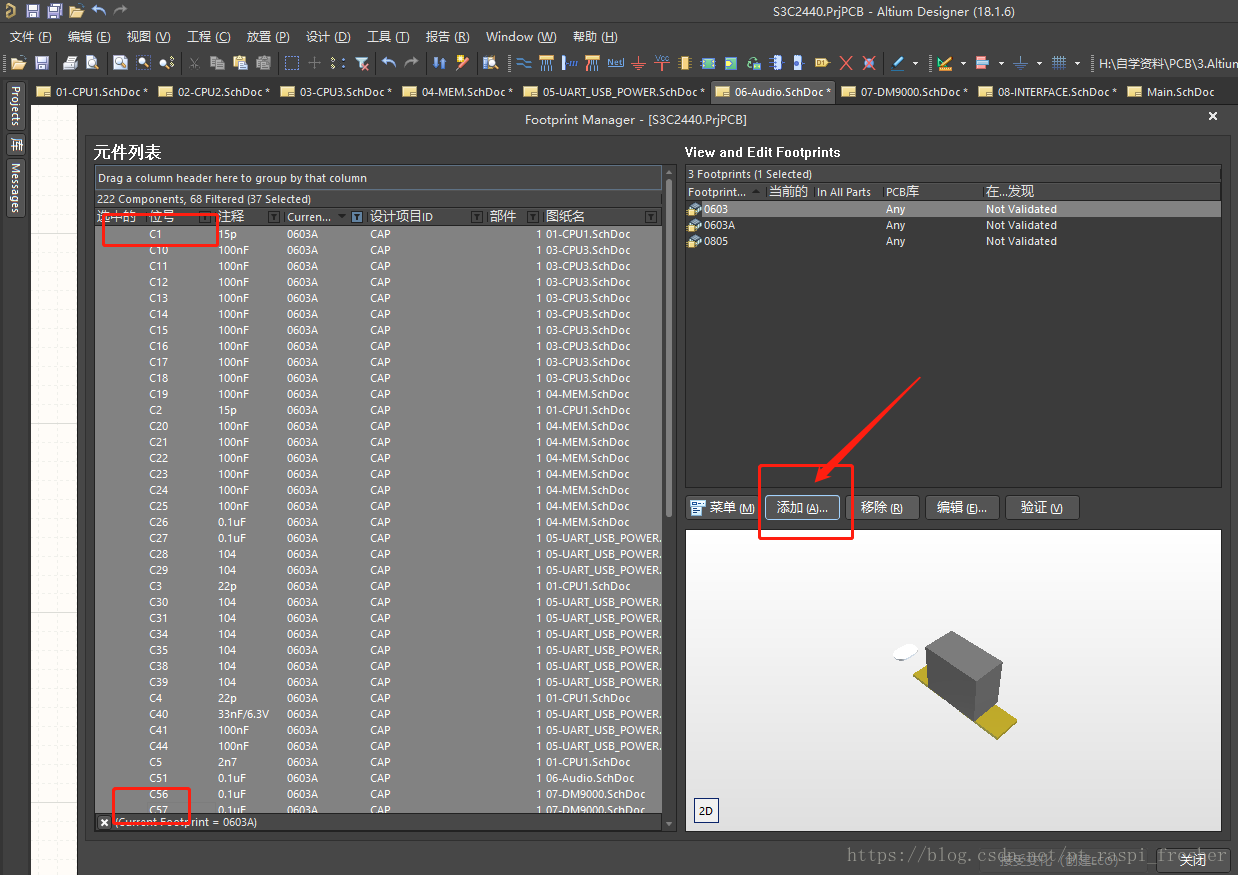Click the 菜单 (M) button

pyautogui.click(x=723, y=507)
